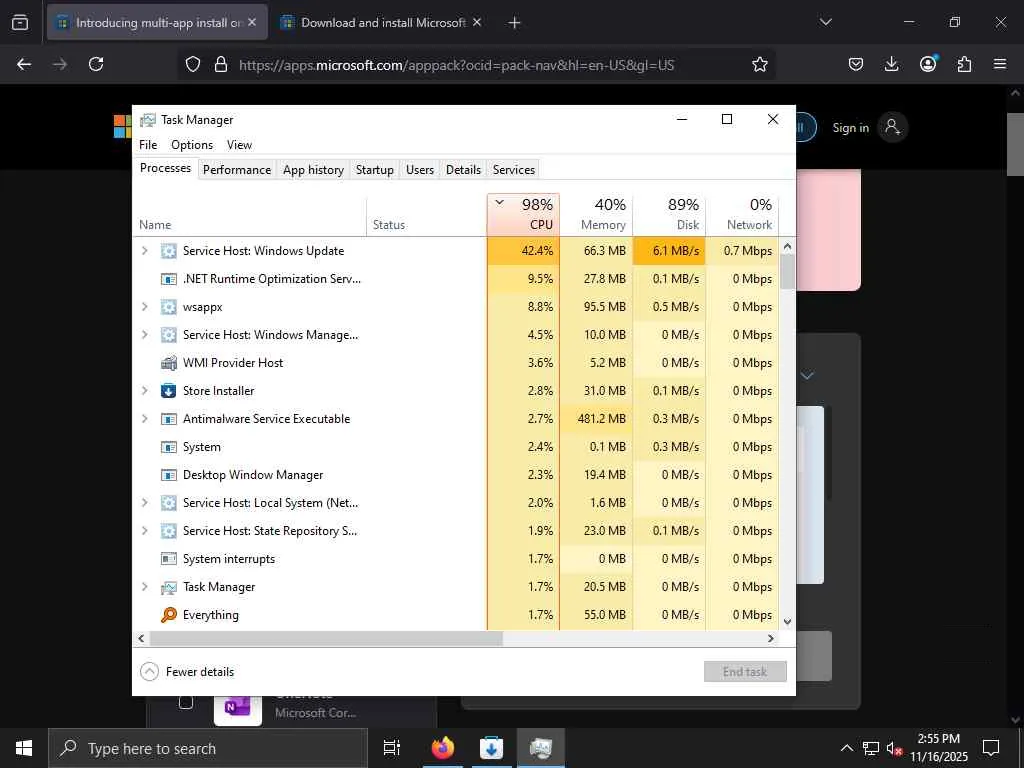
Task: Click the taskbar search box
Action: coord(208,748)
